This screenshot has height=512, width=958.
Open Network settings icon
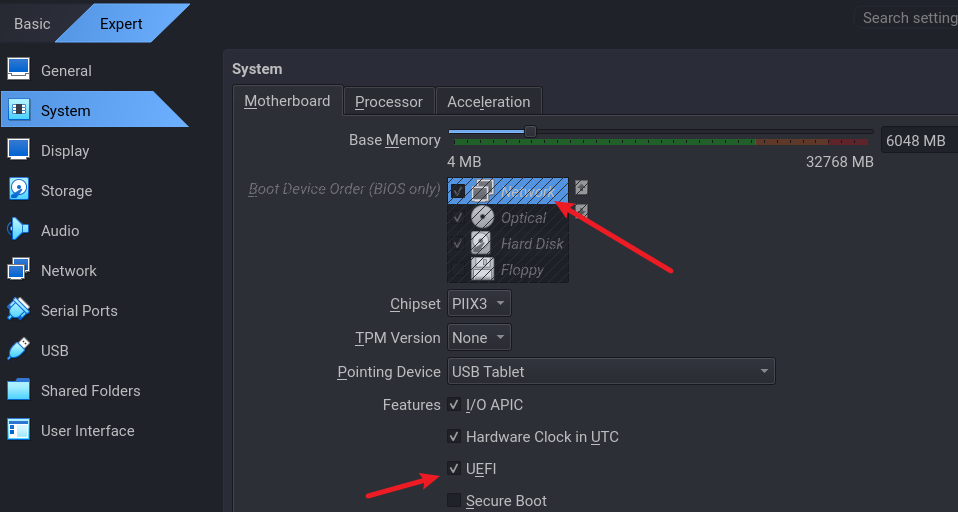pyautogui.click(x=19, y=270)
